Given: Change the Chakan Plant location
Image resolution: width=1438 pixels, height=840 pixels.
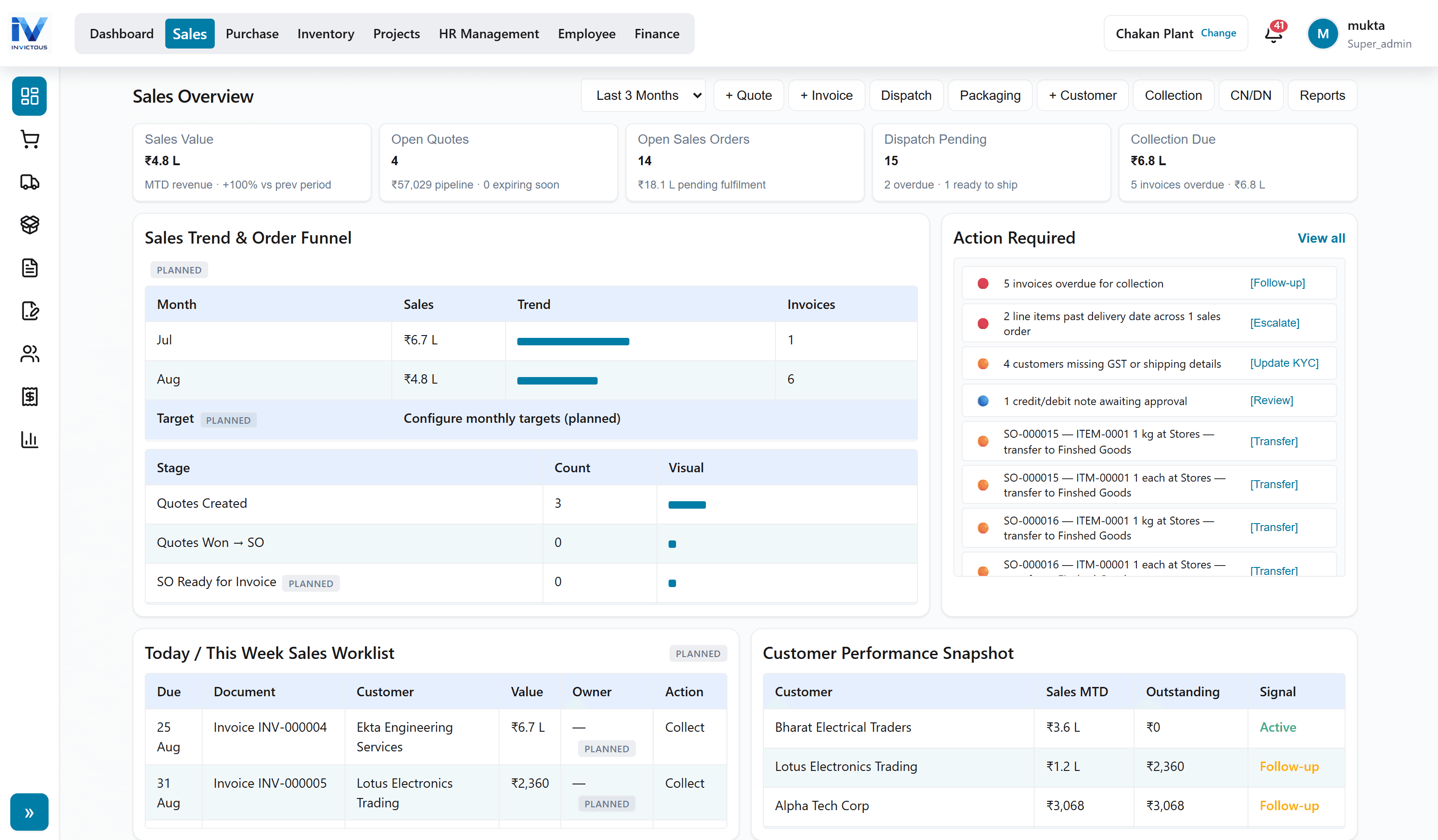Looking at the screenshot, I should (1218, 33).
